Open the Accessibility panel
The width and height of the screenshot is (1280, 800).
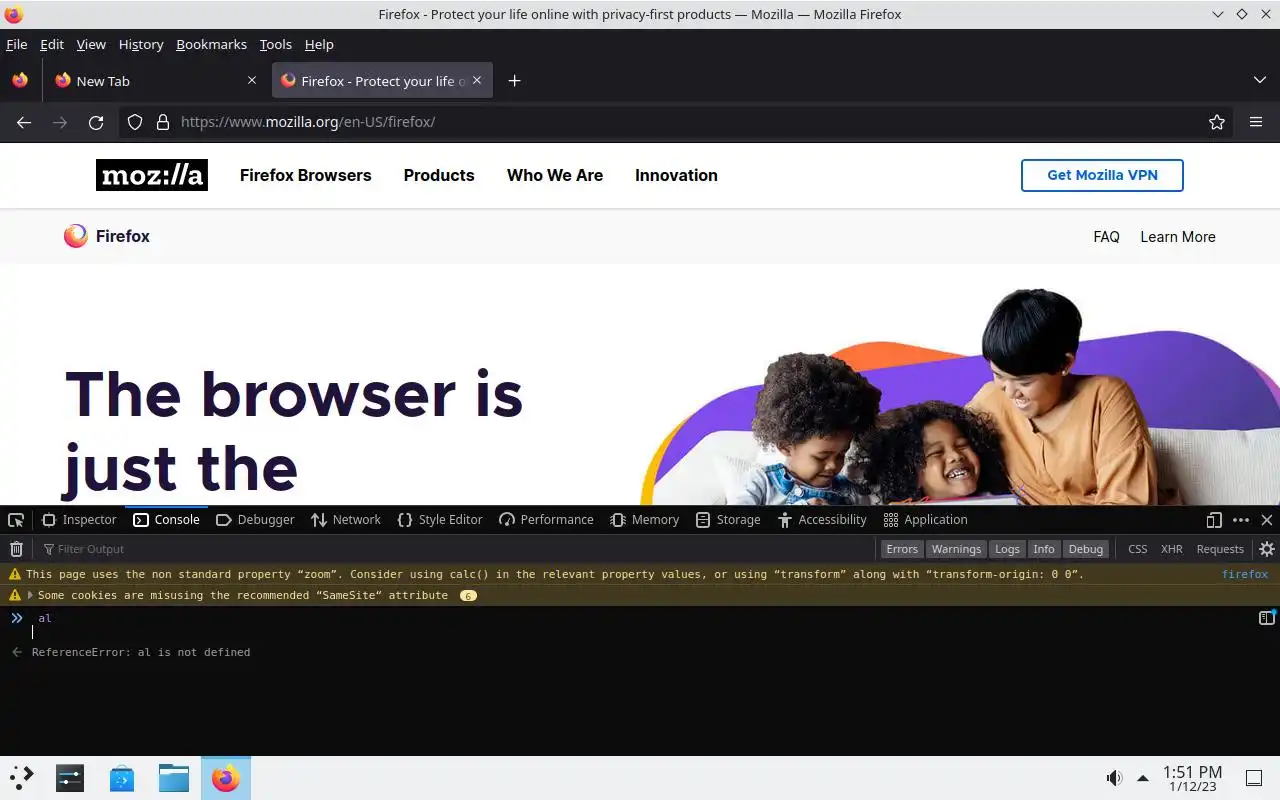pos(822,520)
